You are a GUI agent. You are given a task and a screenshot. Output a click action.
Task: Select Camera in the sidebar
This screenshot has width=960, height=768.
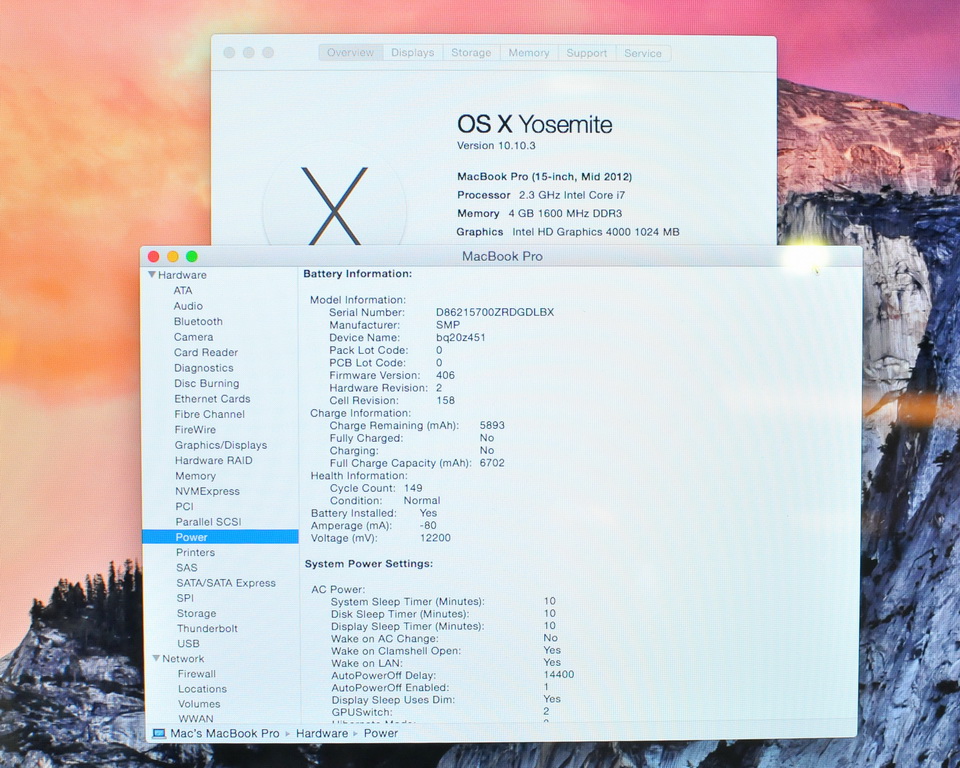tap(193, 337)
